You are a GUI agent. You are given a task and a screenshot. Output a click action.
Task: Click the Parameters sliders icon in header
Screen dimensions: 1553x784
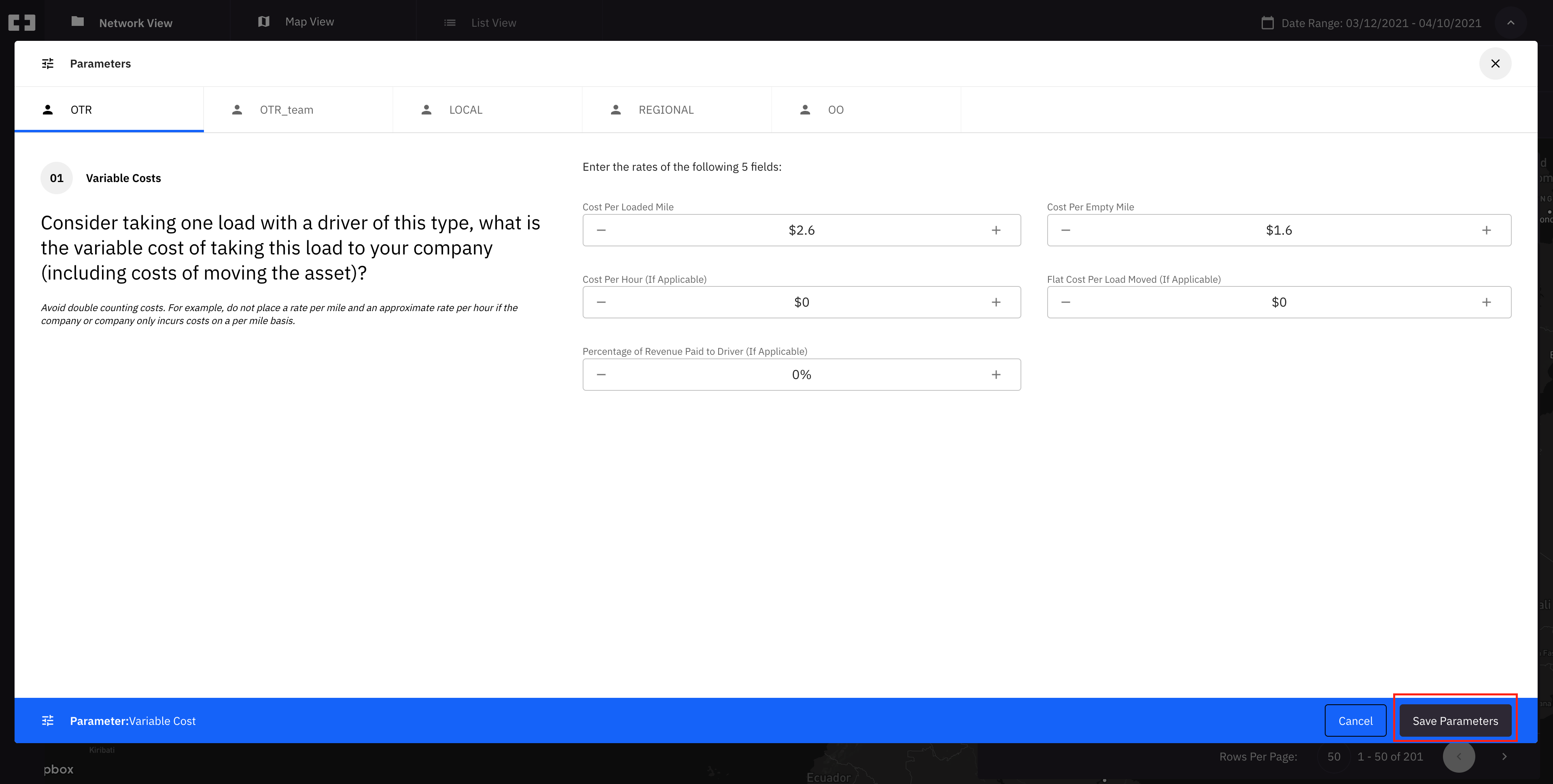(x=48, y=64)
